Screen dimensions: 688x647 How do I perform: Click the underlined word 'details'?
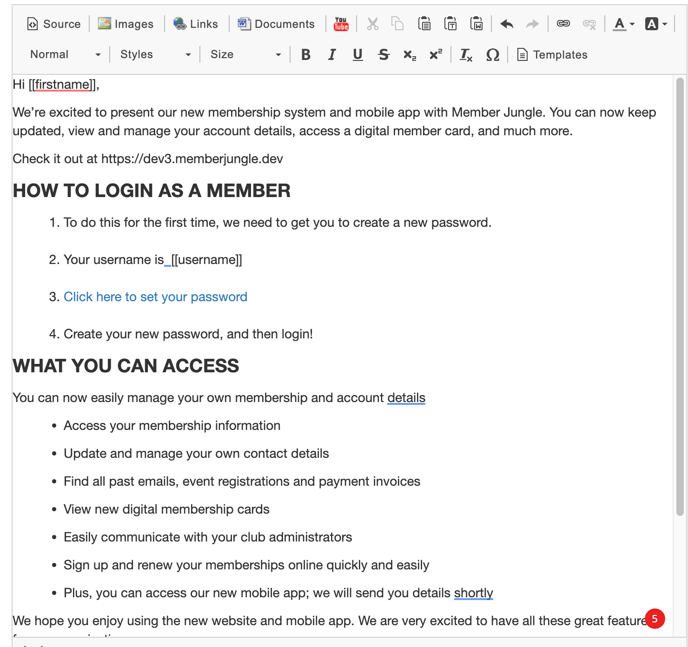point(406,397)
